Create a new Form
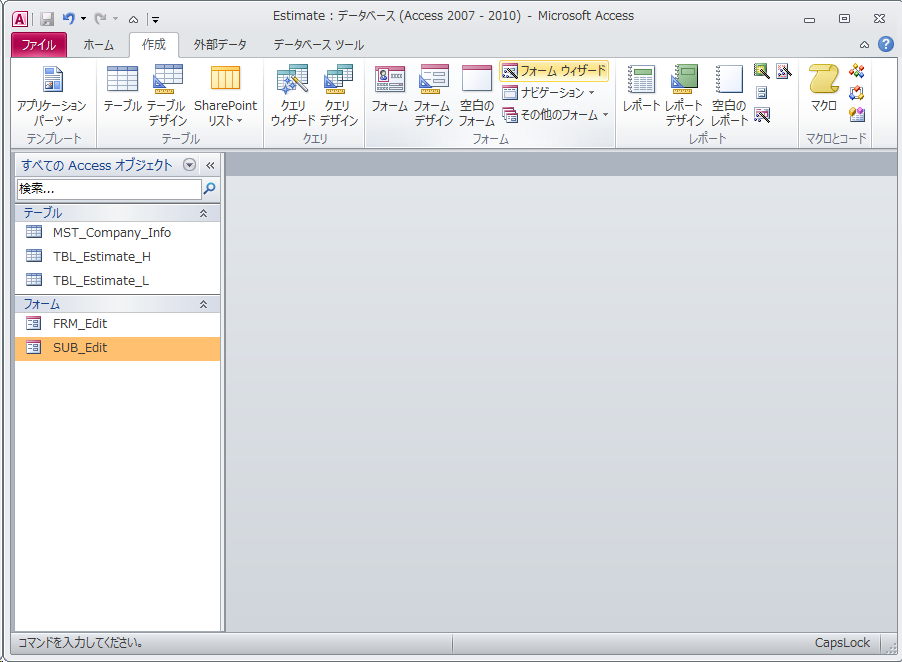The image size is (902, 662). pos(389,88)
